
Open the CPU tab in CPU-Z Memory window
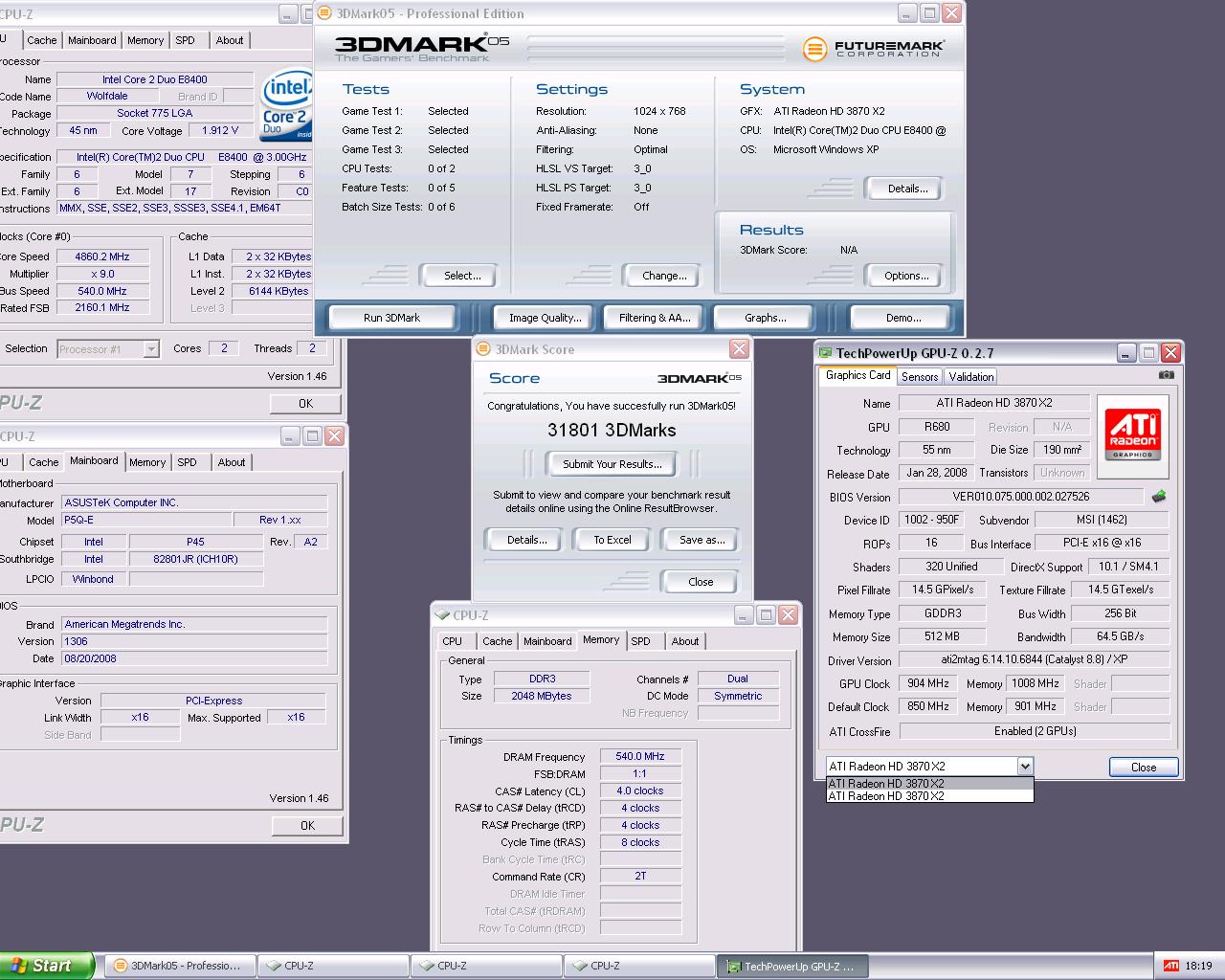pos(453,641)
